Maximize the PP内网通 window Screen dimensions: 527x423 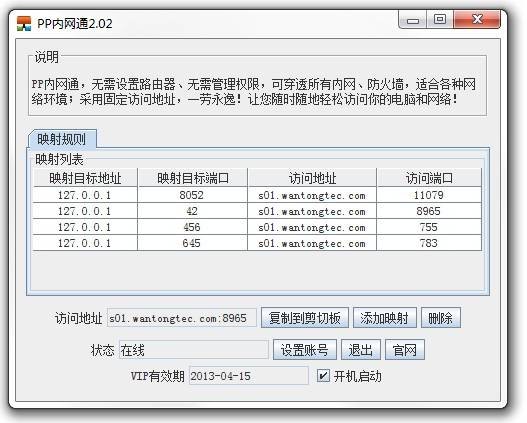coord(440,19)
